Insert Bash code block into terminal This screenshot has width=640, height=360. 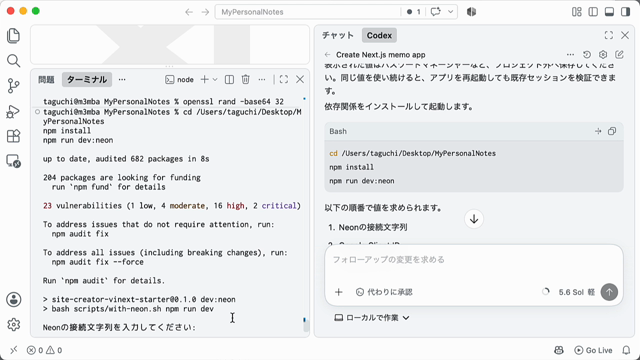pyautogui.click(x=598, y=131)
